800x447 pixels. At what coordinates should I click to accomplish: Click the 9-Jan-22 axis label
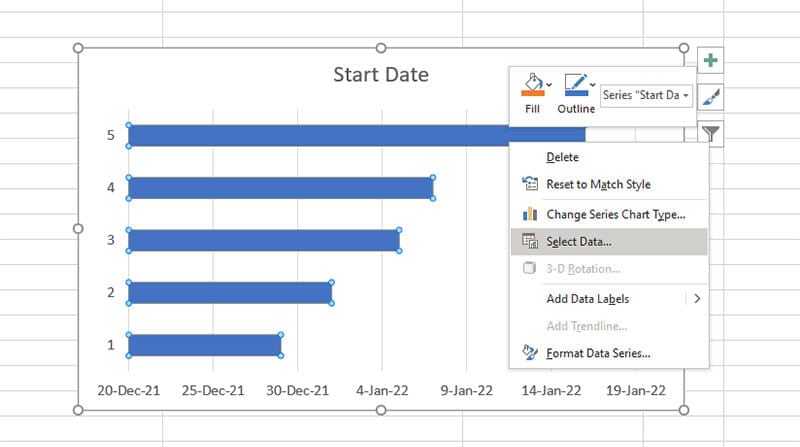(466, 391)
